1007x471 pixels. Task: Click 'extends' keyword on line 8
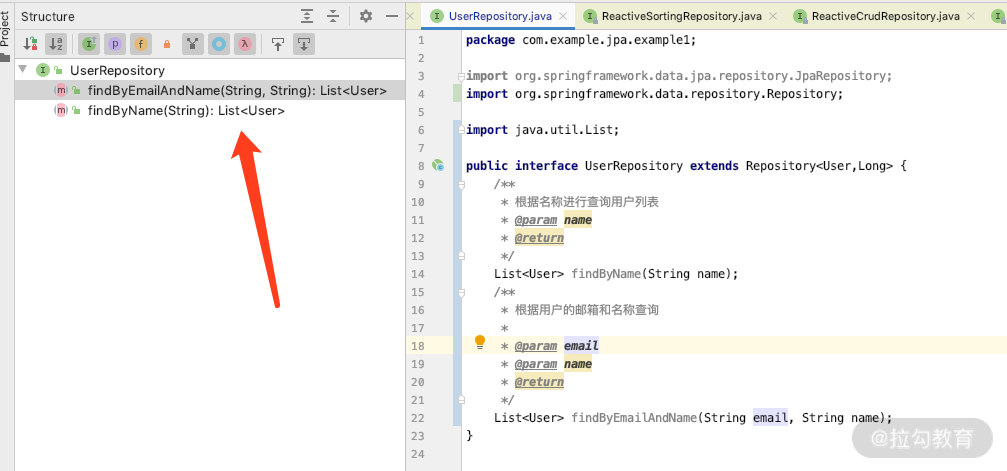(x=714, y=166)
